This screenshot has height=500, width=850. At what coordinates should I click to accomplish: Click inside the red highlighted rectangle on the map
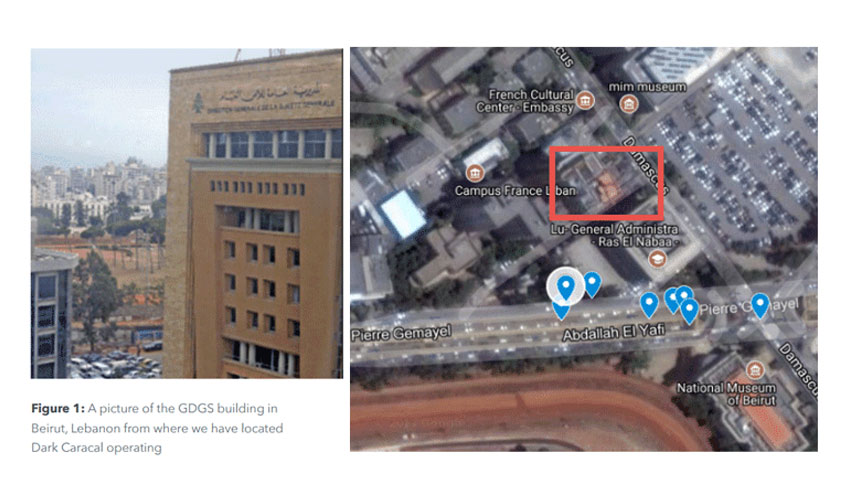point(607,182)
